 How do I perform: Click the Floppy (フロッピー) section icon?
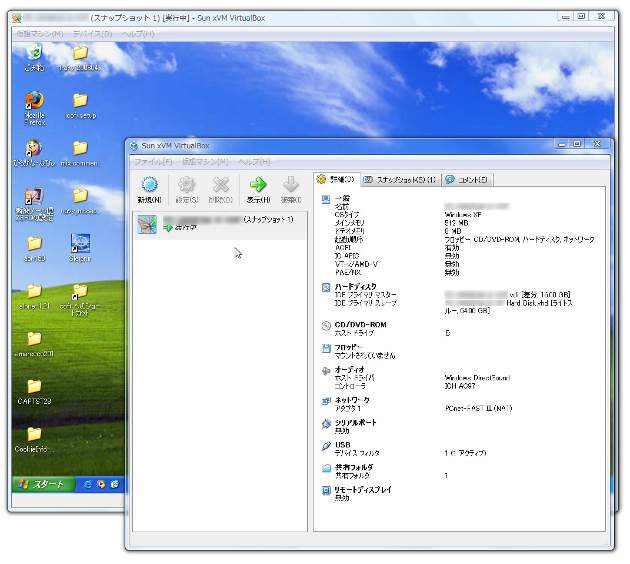(x=326, y=348)
